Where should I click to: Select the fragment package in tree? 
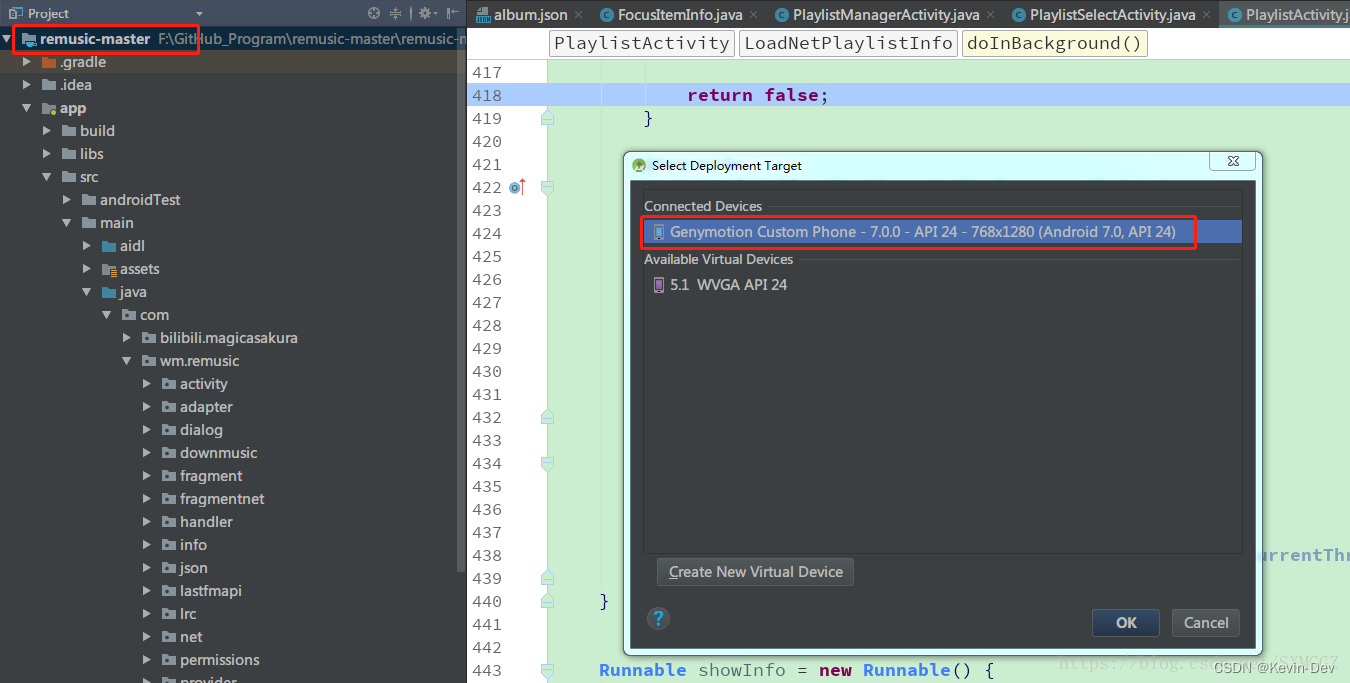click(211, 476)
